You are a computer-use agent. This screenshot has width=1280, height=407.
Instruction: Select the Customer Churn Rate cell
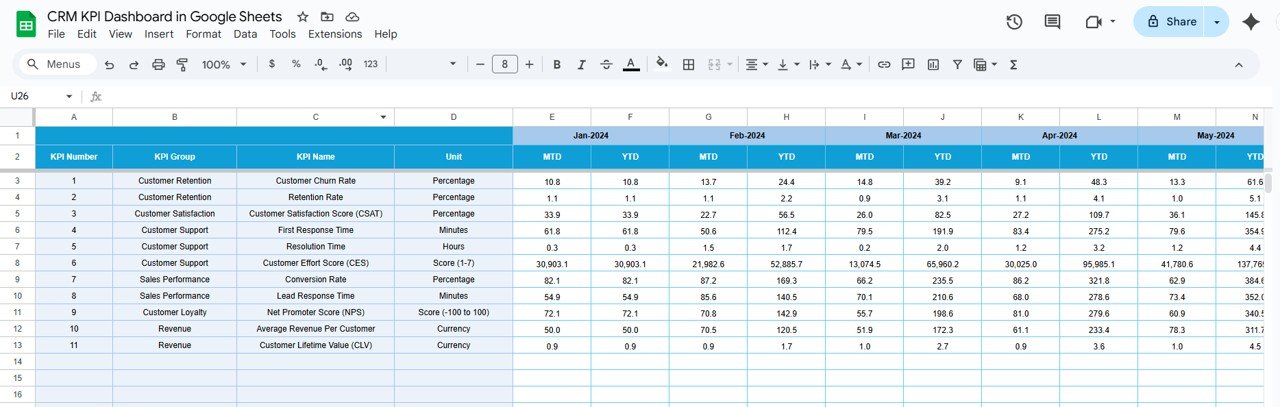[316, 181]
